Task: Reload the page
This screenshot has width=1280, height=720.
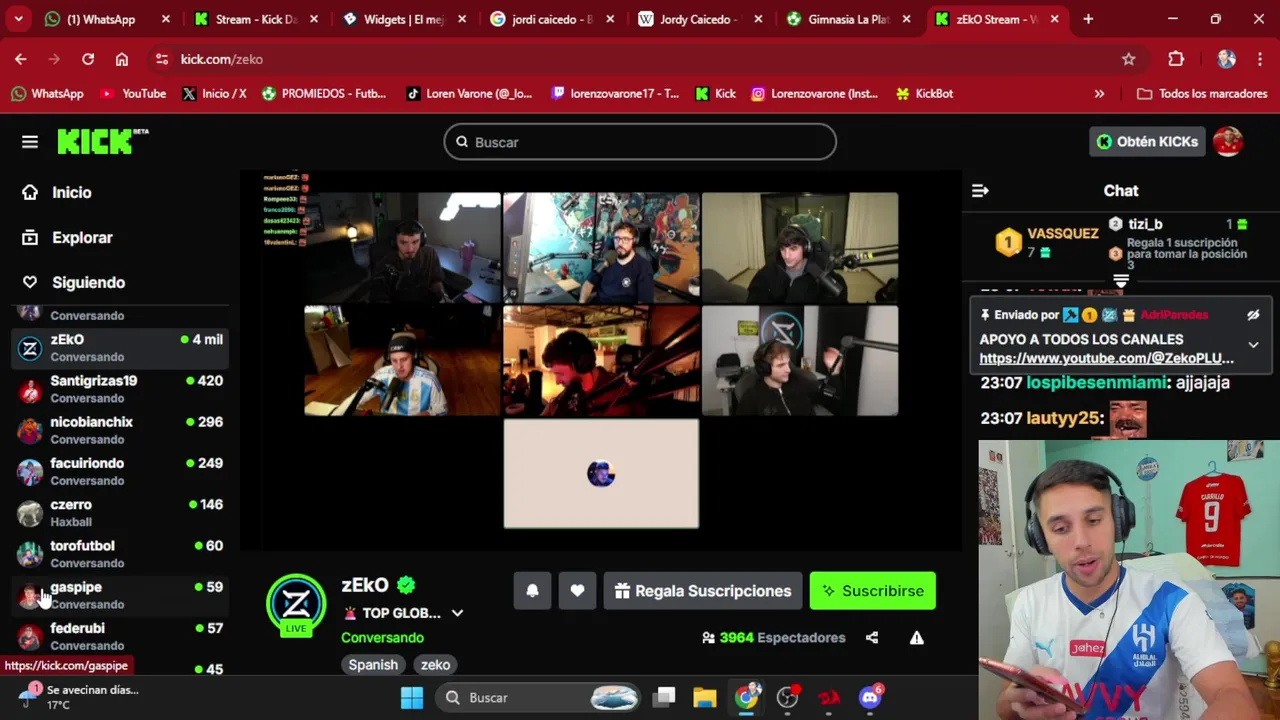Action: [88, 59]
